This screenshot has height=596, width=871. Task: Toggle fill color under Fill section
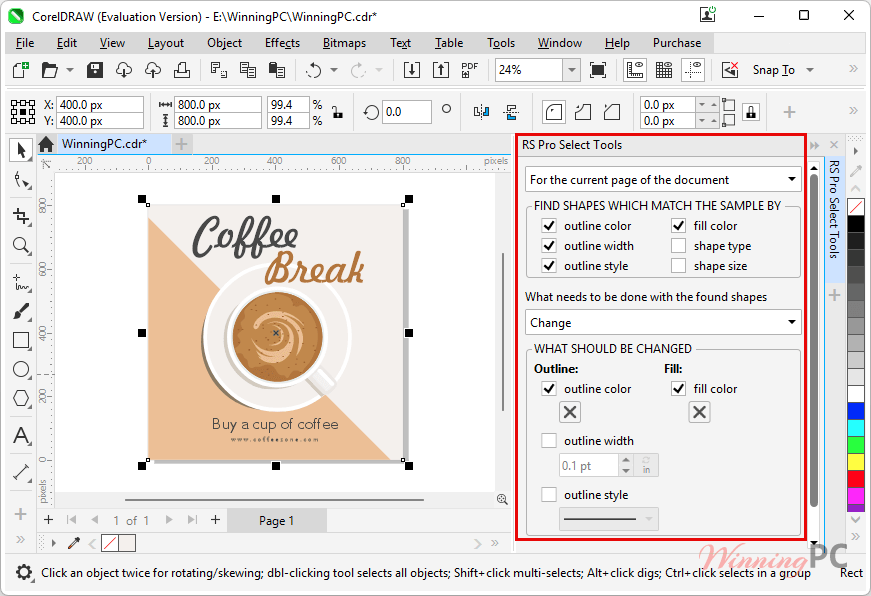(x=678, y=388)
